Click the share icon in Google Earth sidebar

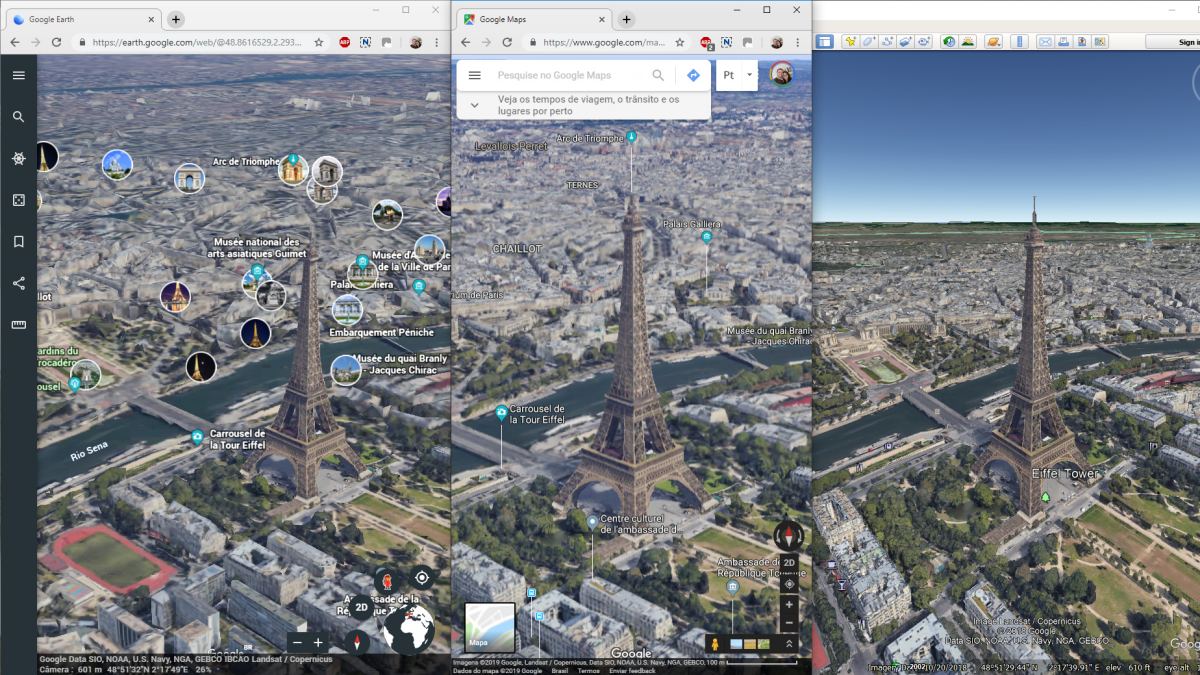pyautogui.click(x=18, y=283)
